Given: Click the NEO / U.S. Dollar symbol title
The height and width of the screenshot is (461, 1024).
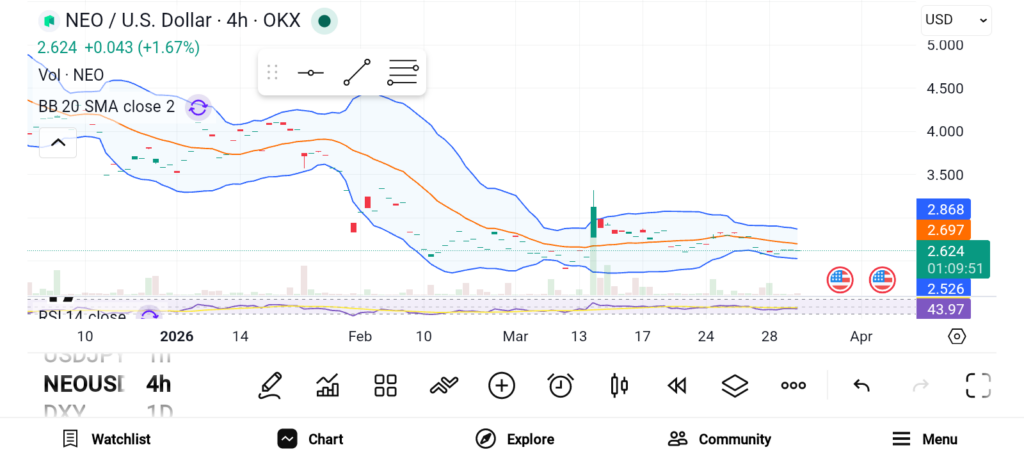Looking at the screenshot, I should pyautogui.click(x=182, y=20).
